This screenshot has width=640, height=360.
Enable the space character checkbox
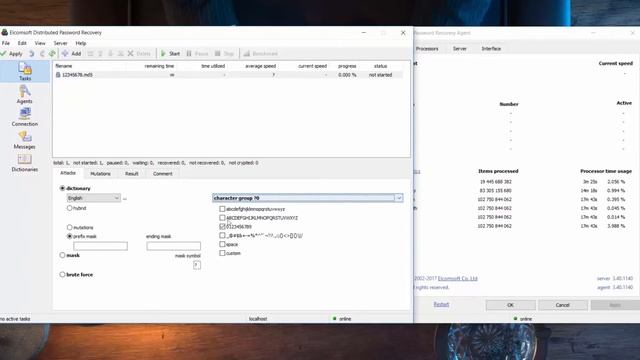[x=222, y=244]
